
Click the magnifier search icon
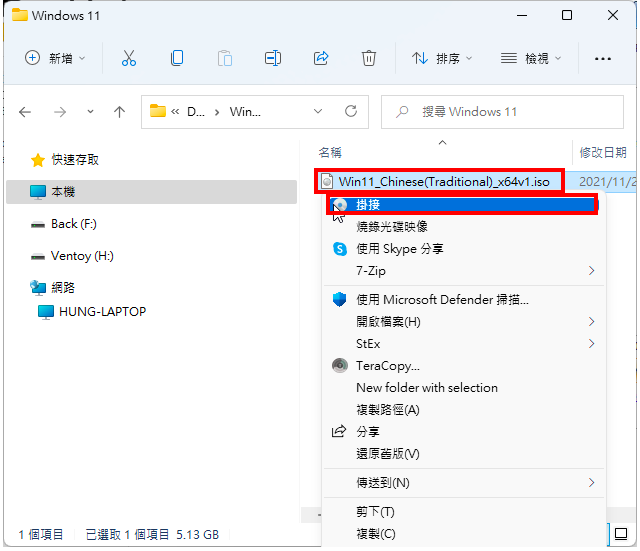tap(402, 111)
